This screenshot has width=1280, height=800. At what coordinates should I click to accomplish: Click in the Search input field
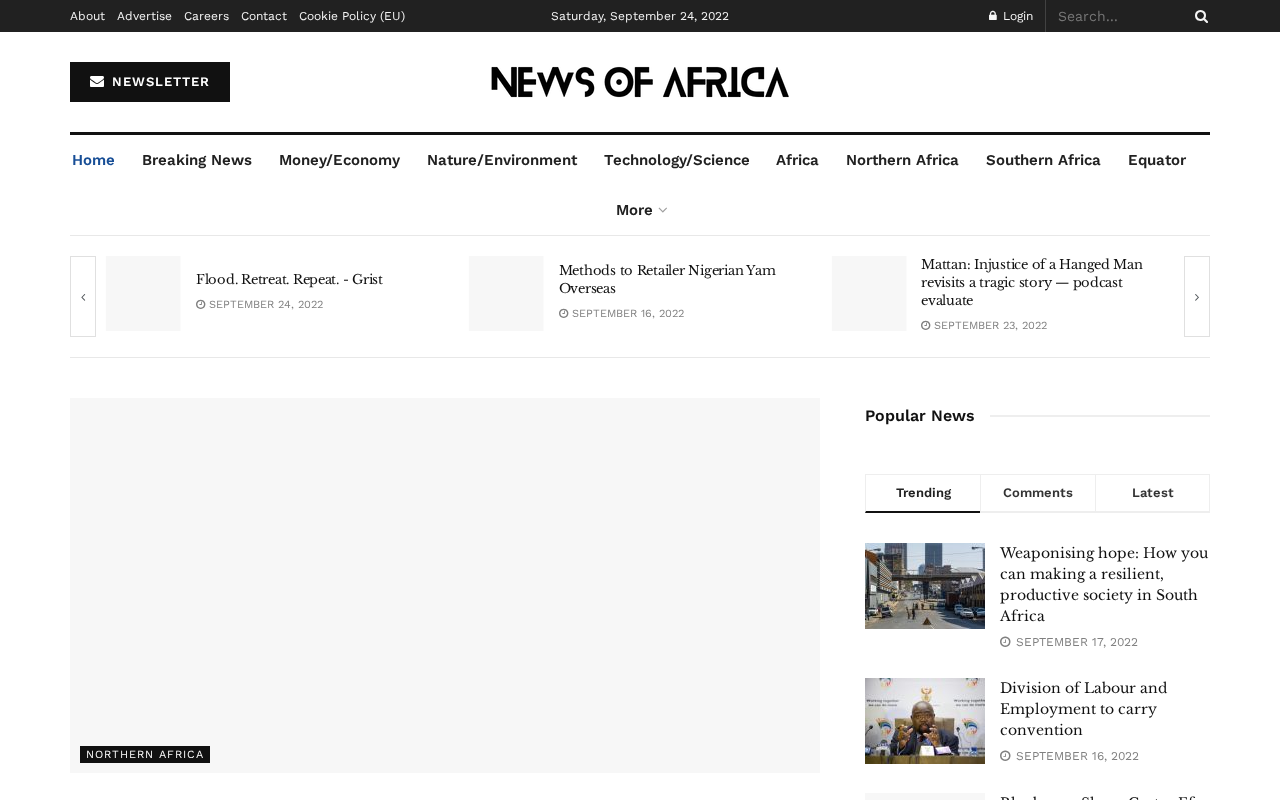1120,16
